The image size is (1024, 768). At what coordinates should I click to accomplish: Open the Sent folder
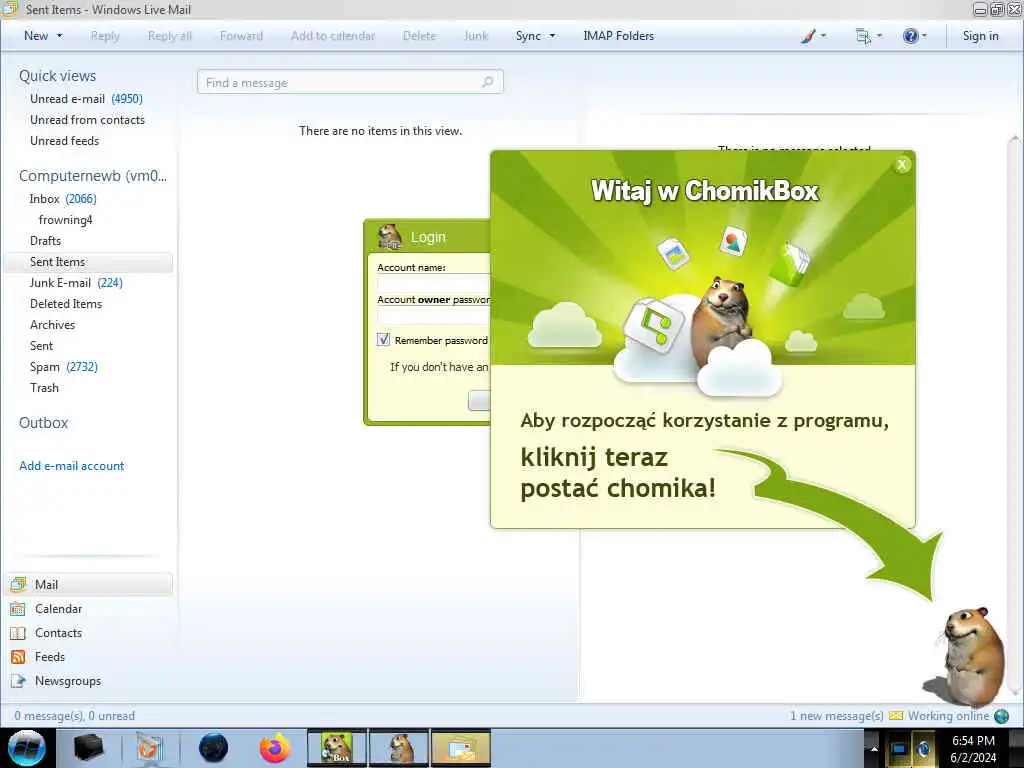[x=41, y=345]
